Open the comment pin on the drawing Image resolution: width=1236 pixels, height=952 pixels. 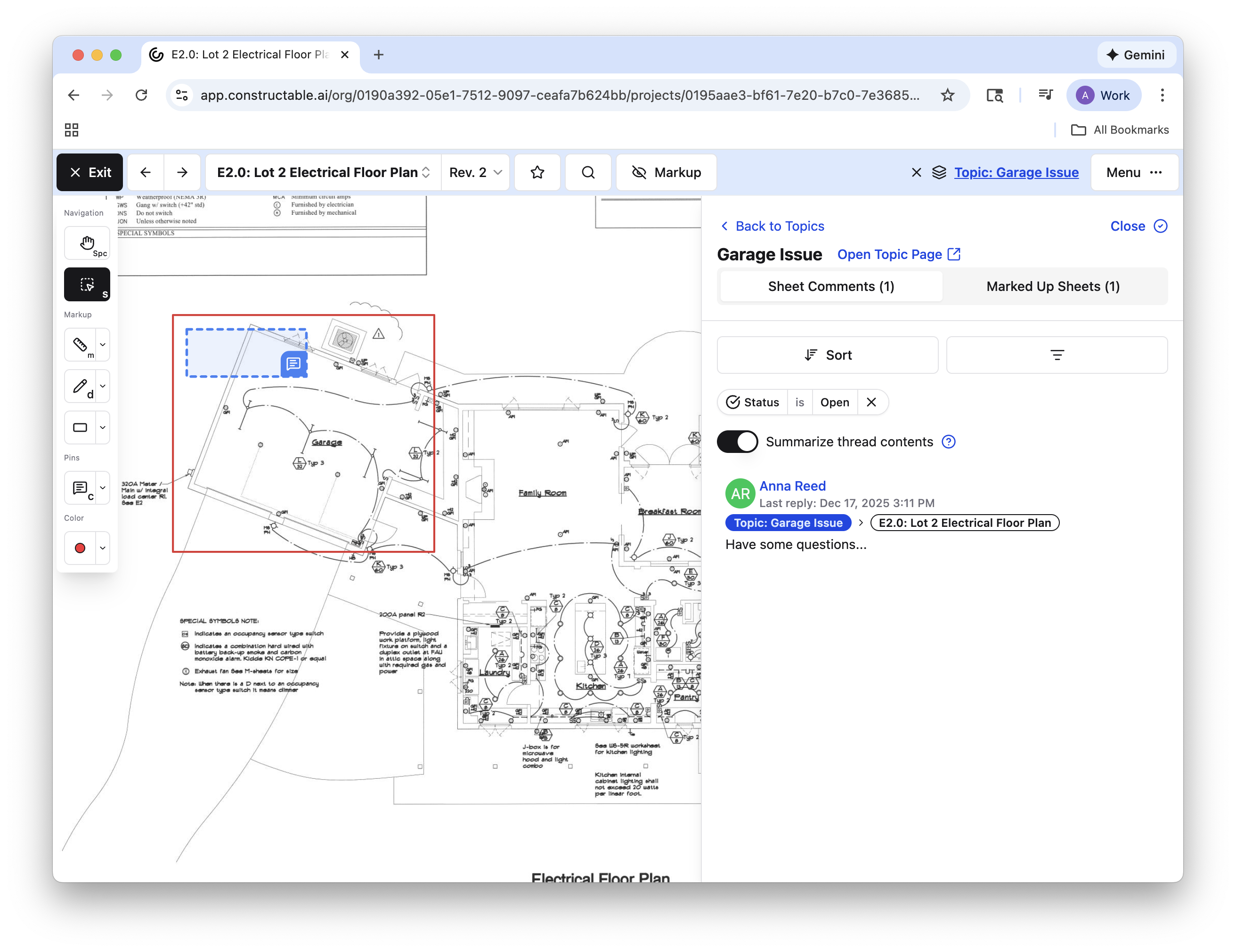(x=293, y=364)
